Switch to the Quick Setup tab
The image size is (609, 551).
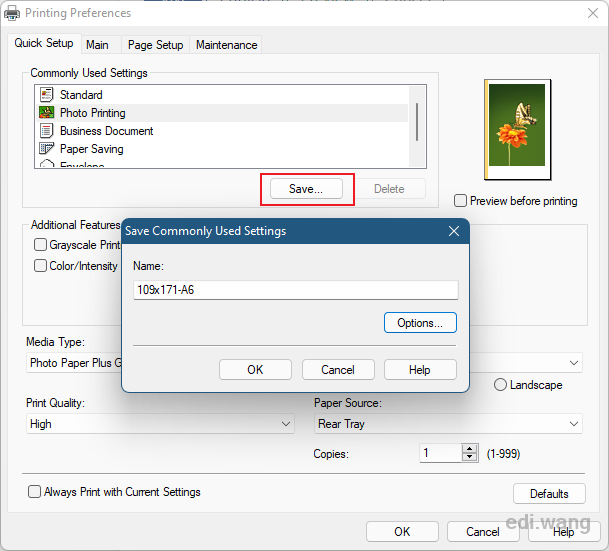pyautogui.click(x=44, y=43)
